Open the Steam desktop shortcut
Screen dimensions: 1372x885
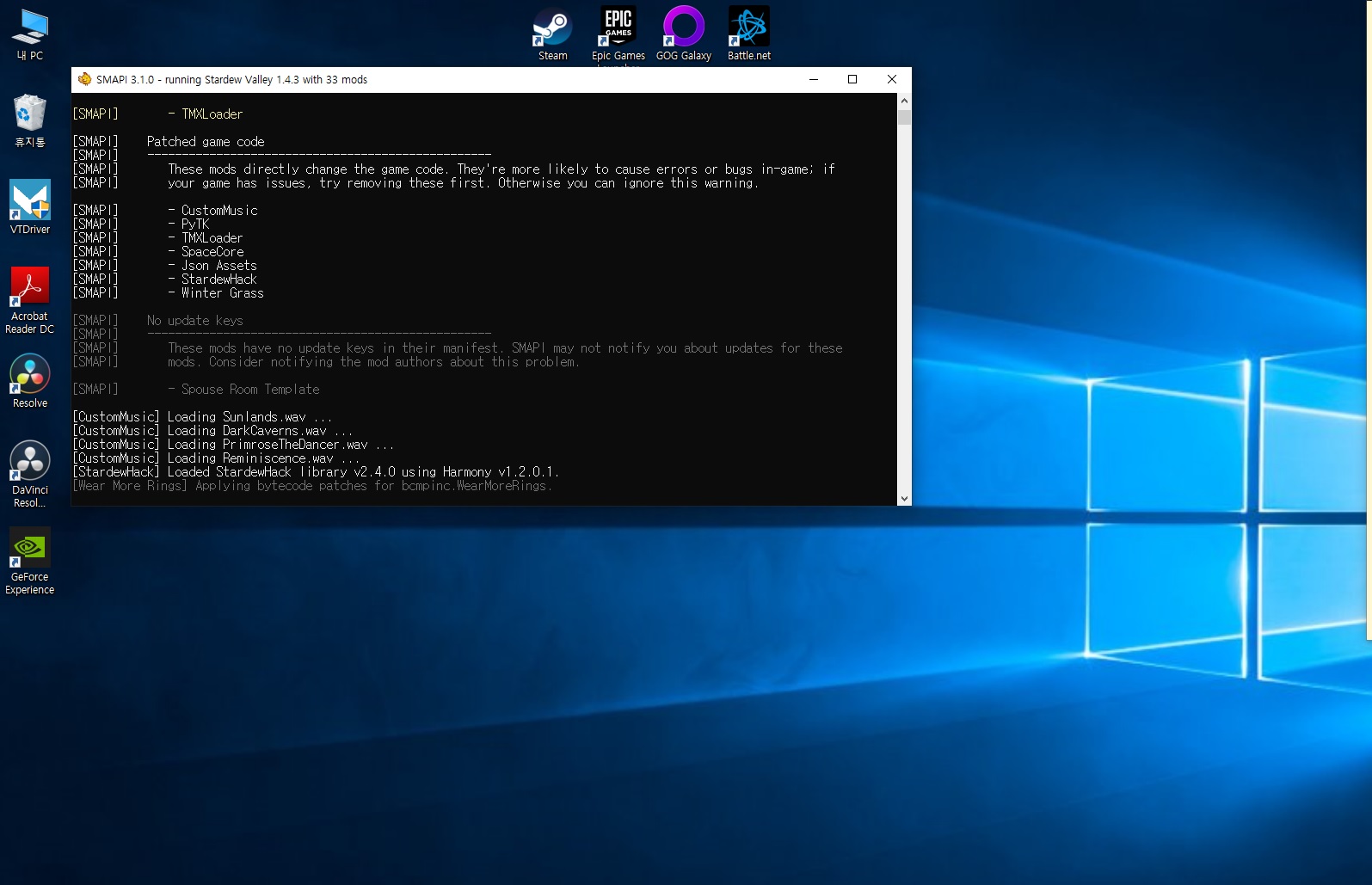(552, 34)
